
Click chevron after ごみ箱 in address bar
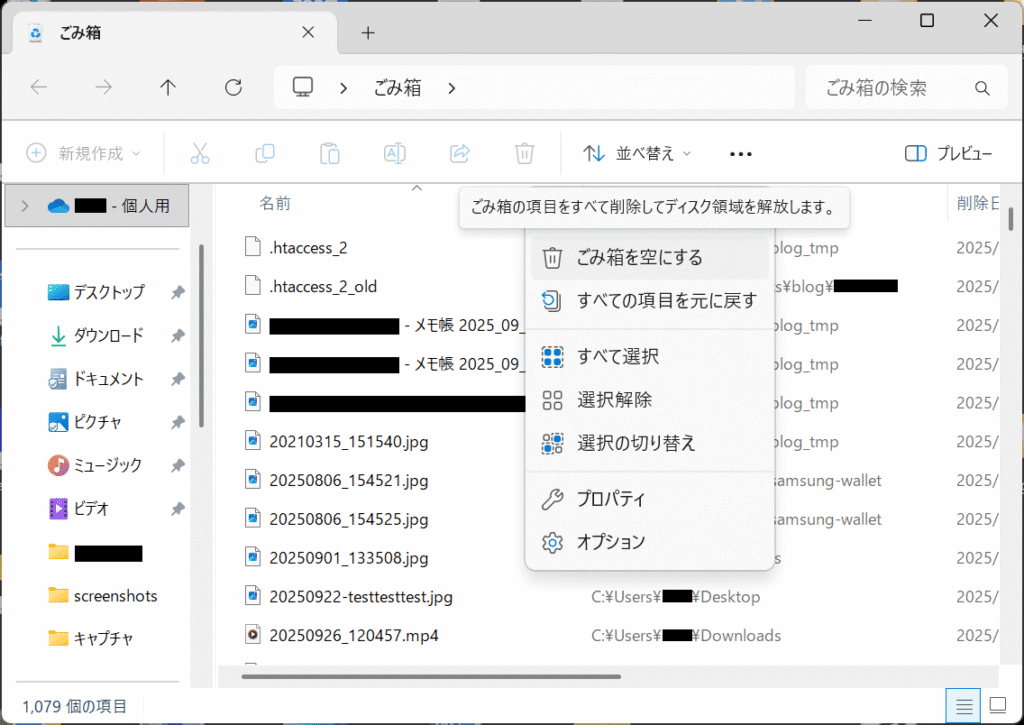click(x=451, y=88)
